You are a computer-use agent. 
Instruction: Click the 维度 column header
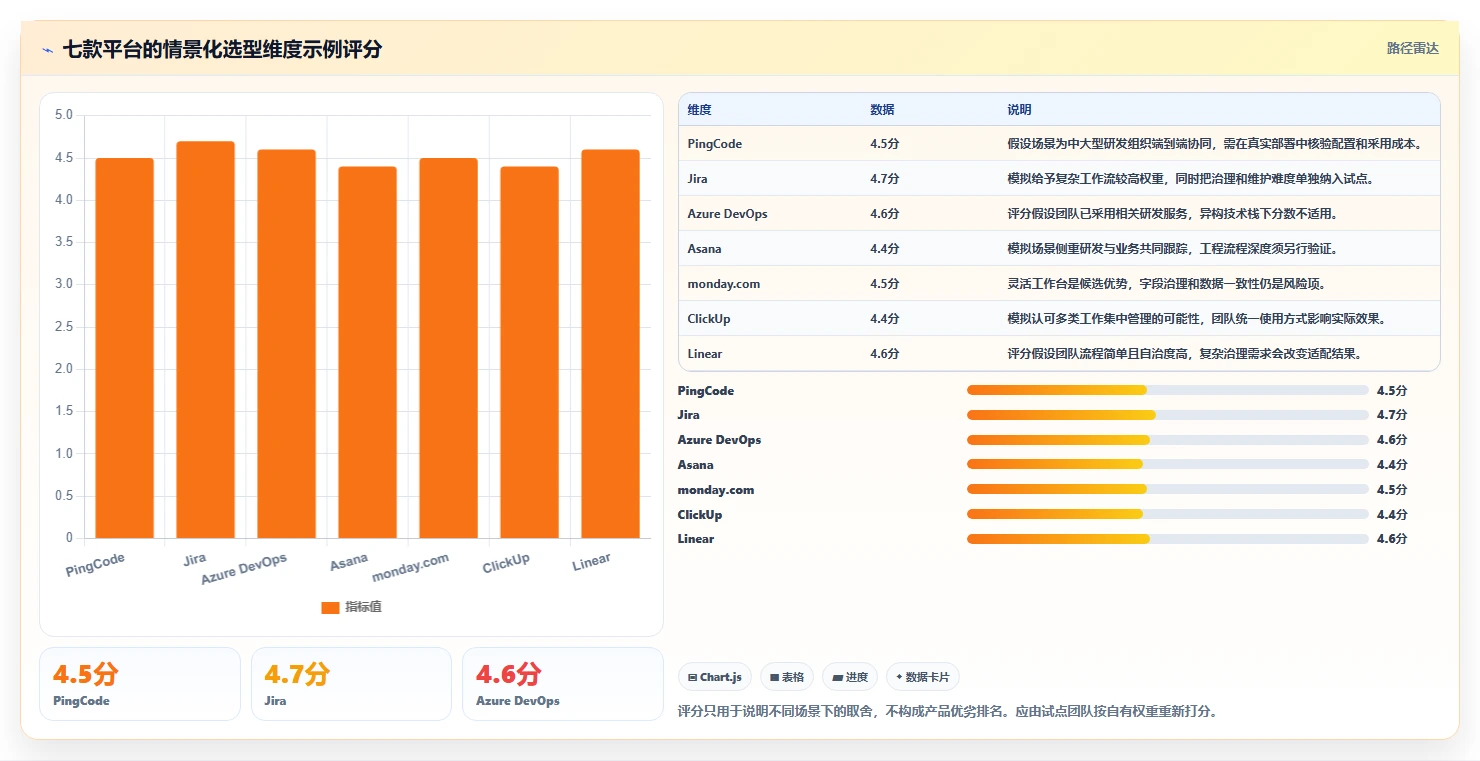pyautogui.click(x=700, y=110)
